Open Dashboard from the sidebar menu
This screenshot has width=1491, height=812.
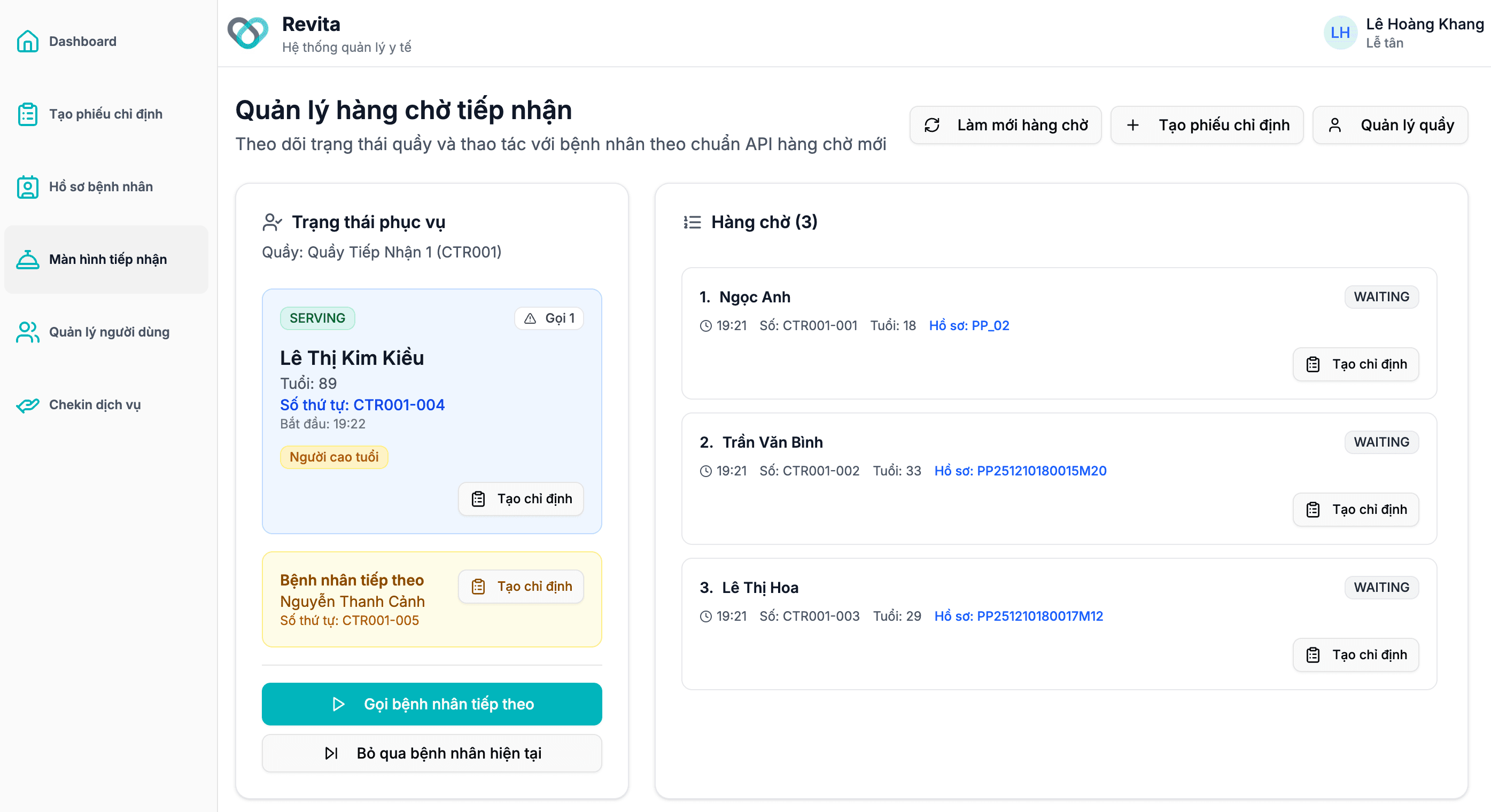[106, 41]
